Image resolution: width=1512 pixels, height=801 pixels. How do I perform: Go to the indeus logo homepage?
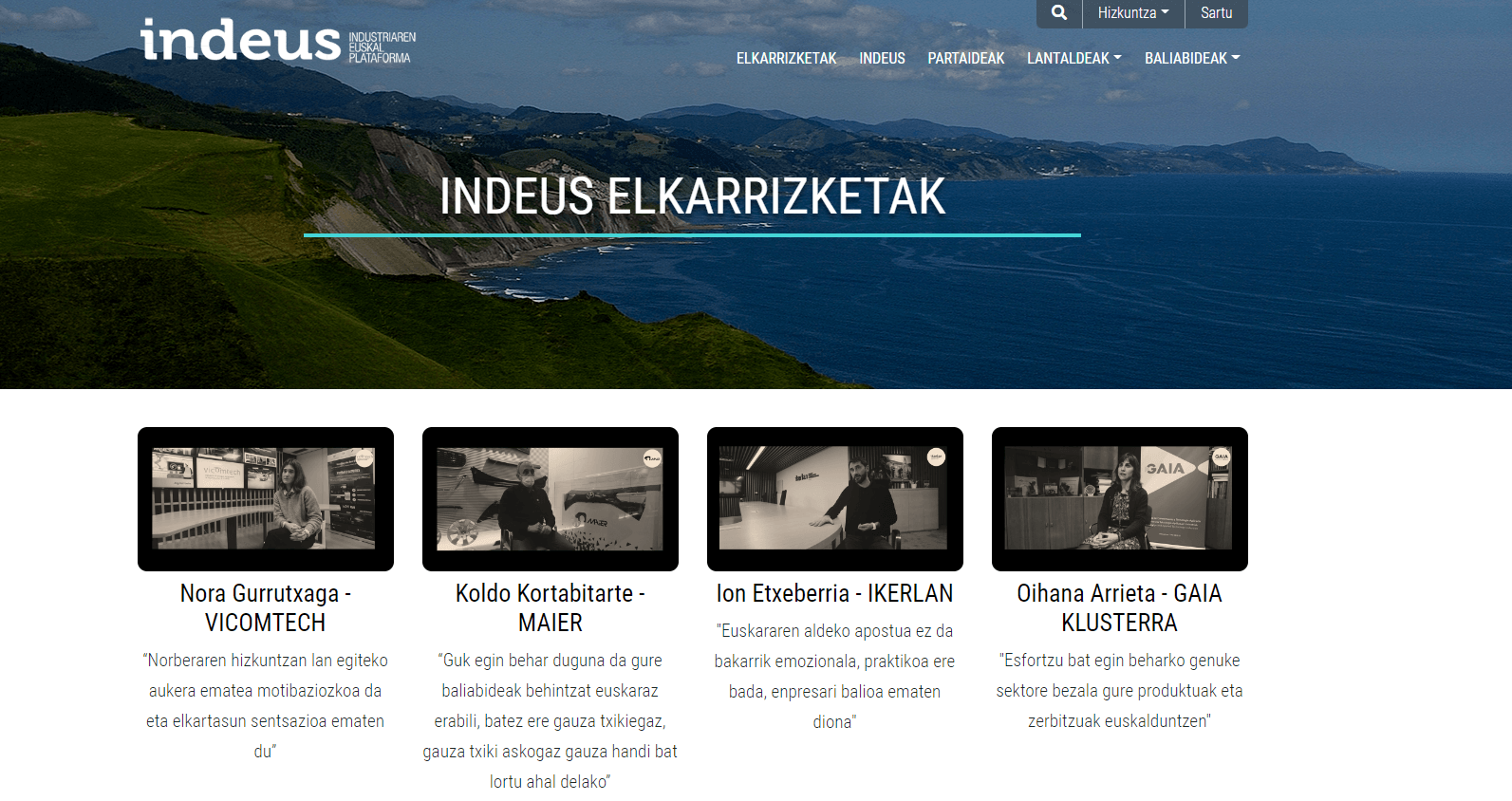(278, 41)
